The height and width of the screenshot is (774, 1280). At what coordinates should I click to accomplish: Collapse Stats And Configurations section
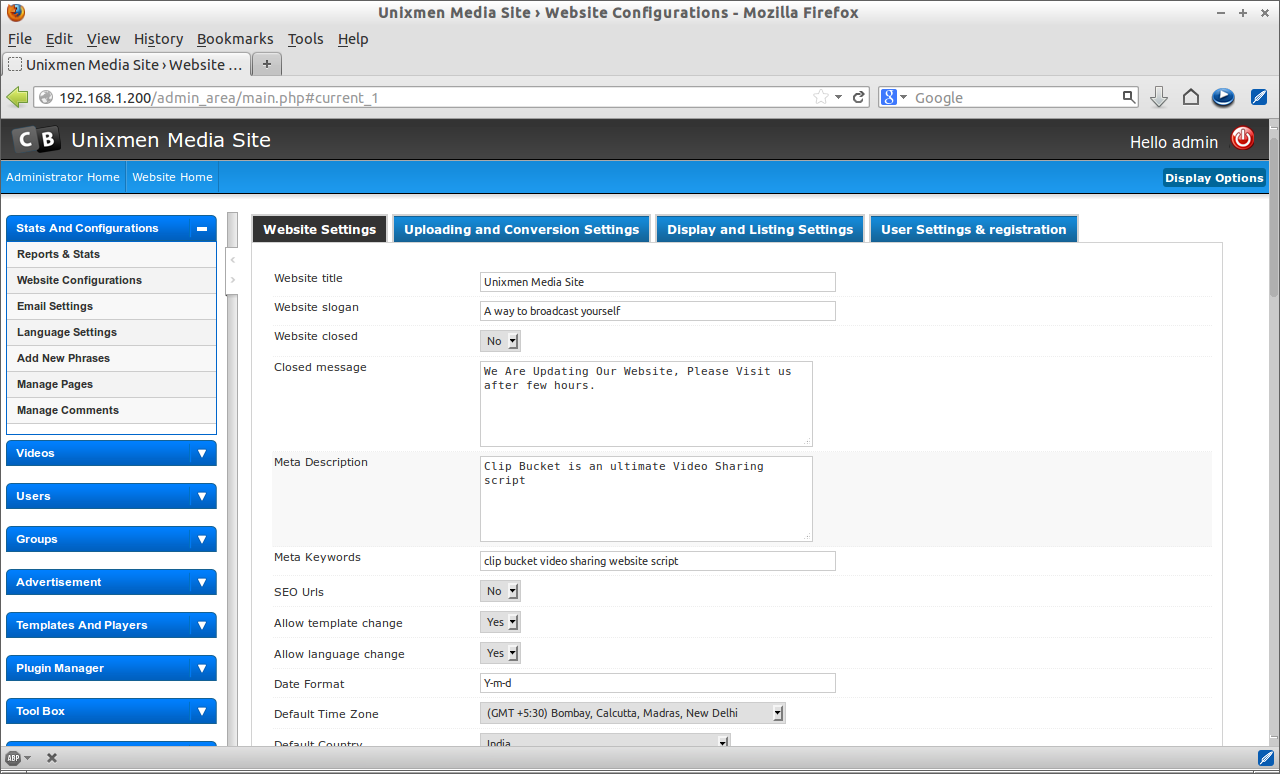click(x=201, y=229)
